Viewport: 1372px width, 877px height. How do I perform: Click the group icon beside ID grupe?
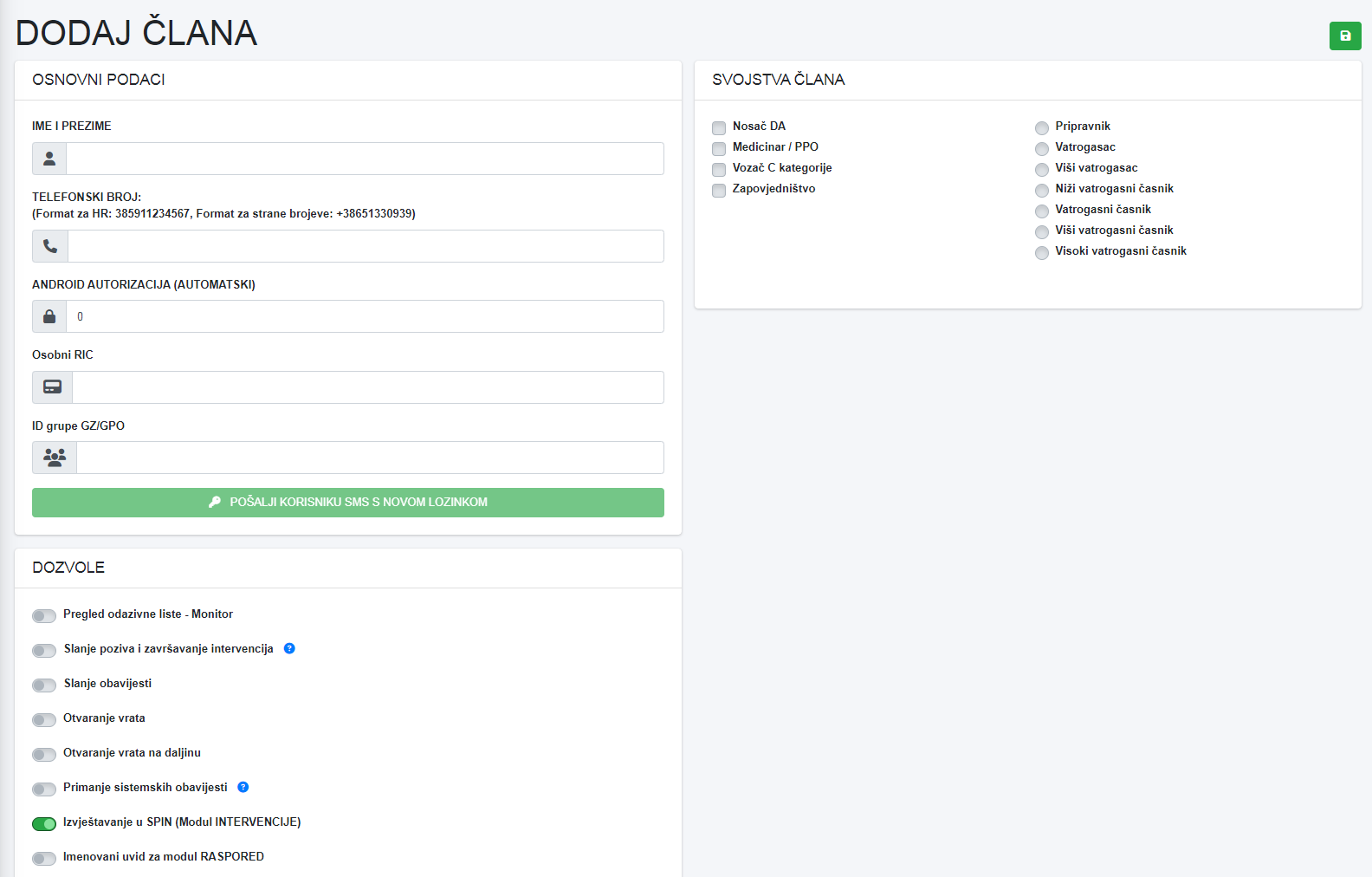click(x=55, y=458)
